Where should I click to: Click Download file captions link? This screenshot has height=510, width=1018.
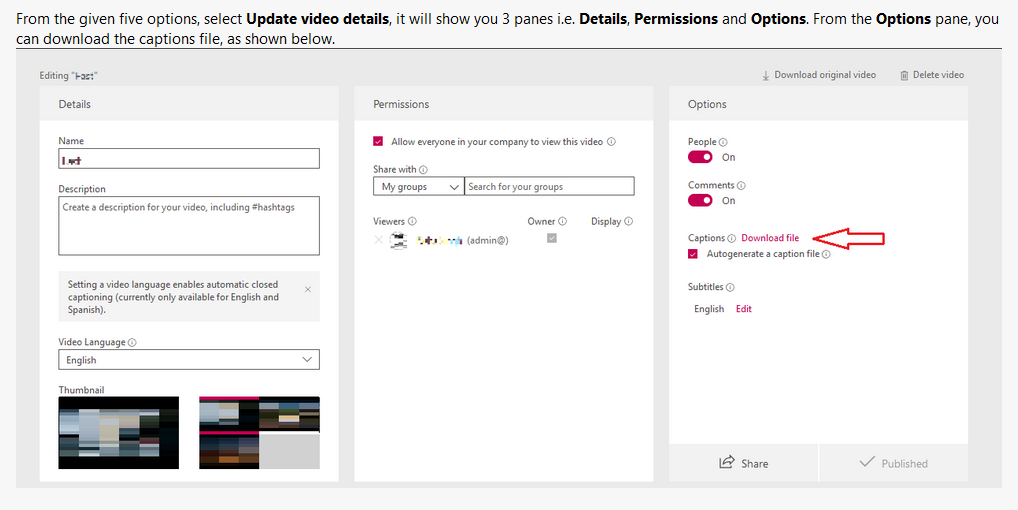[770, 238]
